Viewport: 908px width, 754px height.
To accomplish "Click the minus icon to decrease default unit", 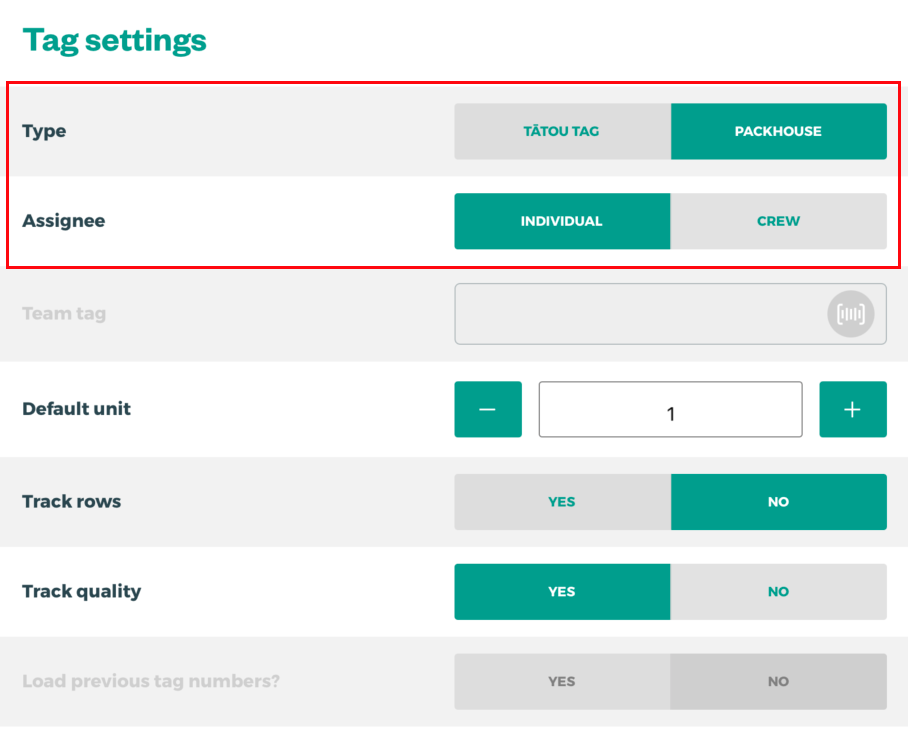I will (x=487, y=409).
